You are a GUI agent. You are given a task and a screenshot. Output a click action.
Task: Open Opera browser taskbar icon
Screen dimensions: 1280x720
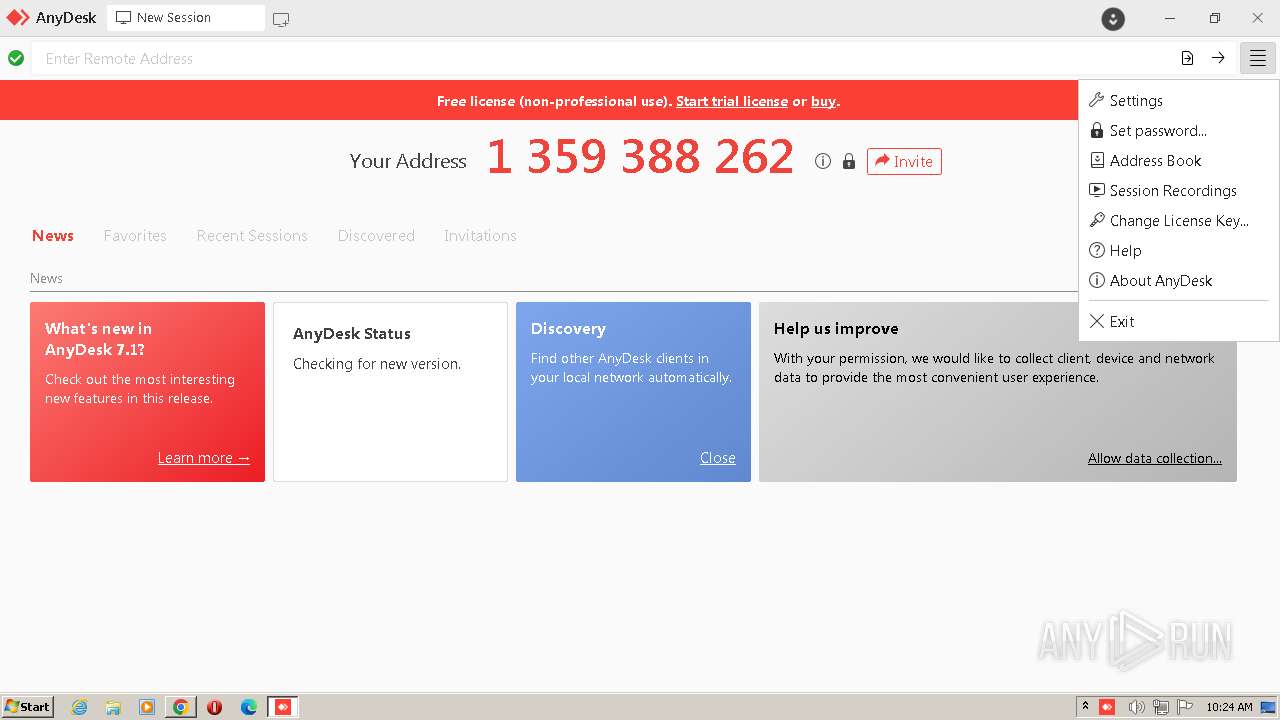[215, 707]
